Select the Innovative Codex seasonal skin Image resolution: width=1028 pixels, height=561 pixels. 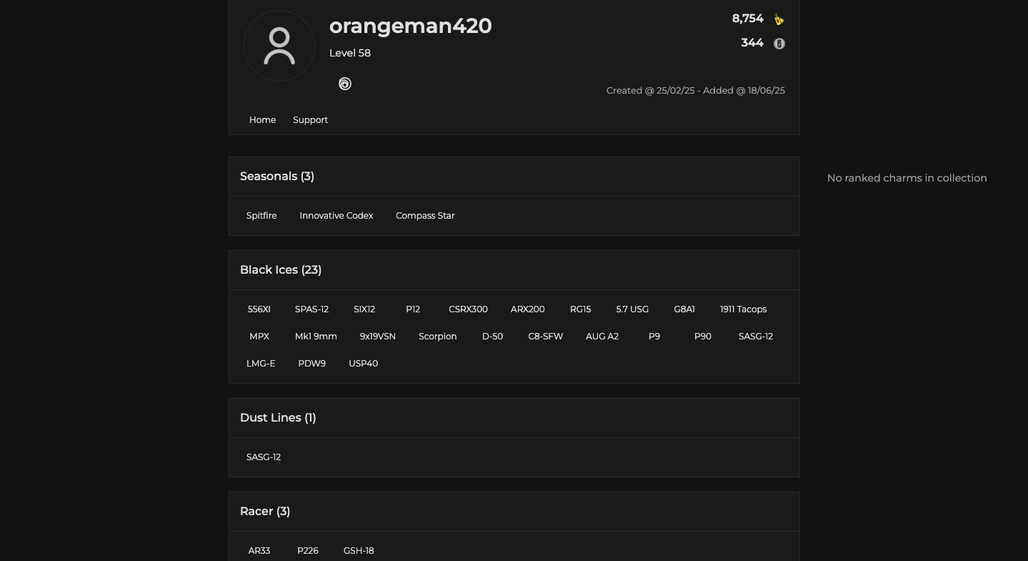336,216
